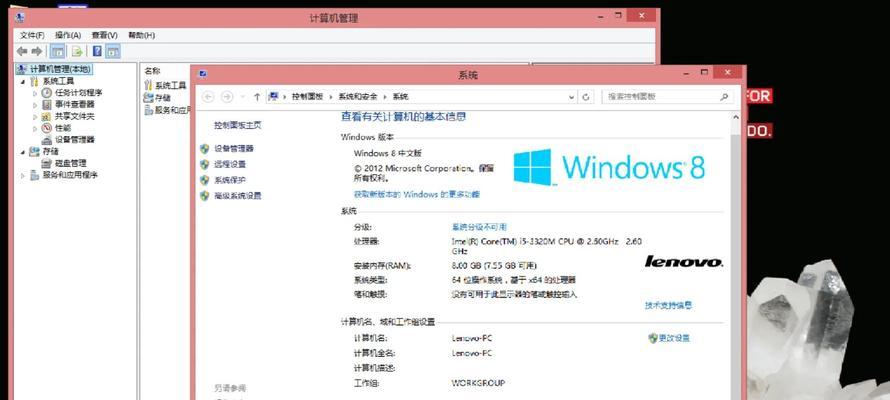Click 控制面板 in the breadcrumb path

(x=308, y=97)
